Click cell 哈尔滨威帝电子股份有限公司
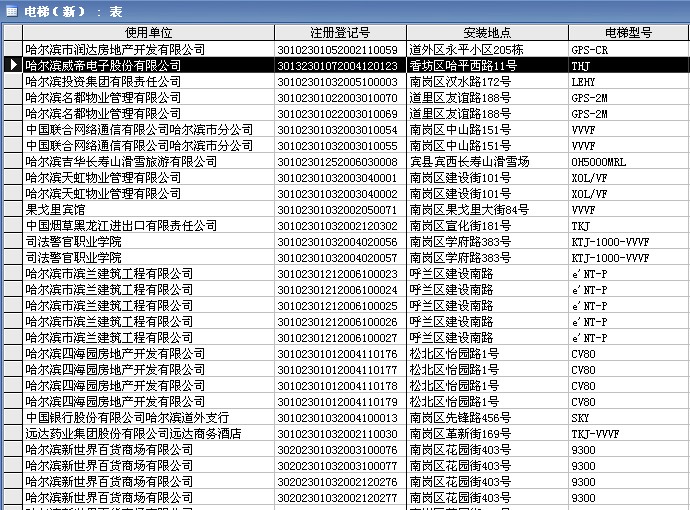The image size is (690, 510). pyautogui.click(x=148, y=66)
